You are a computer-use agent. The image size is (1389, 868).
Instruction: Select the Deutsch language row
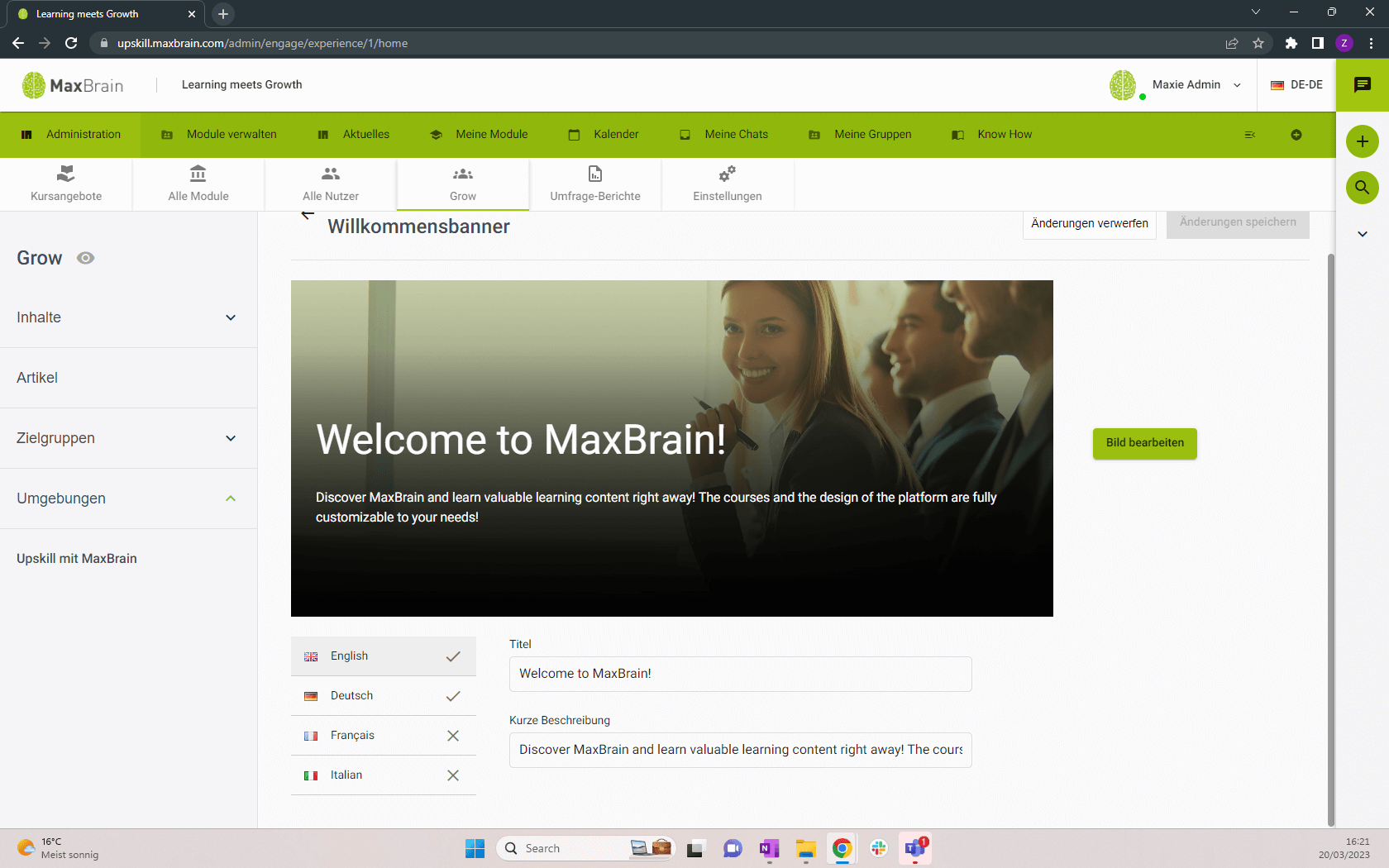pos(384,696)
